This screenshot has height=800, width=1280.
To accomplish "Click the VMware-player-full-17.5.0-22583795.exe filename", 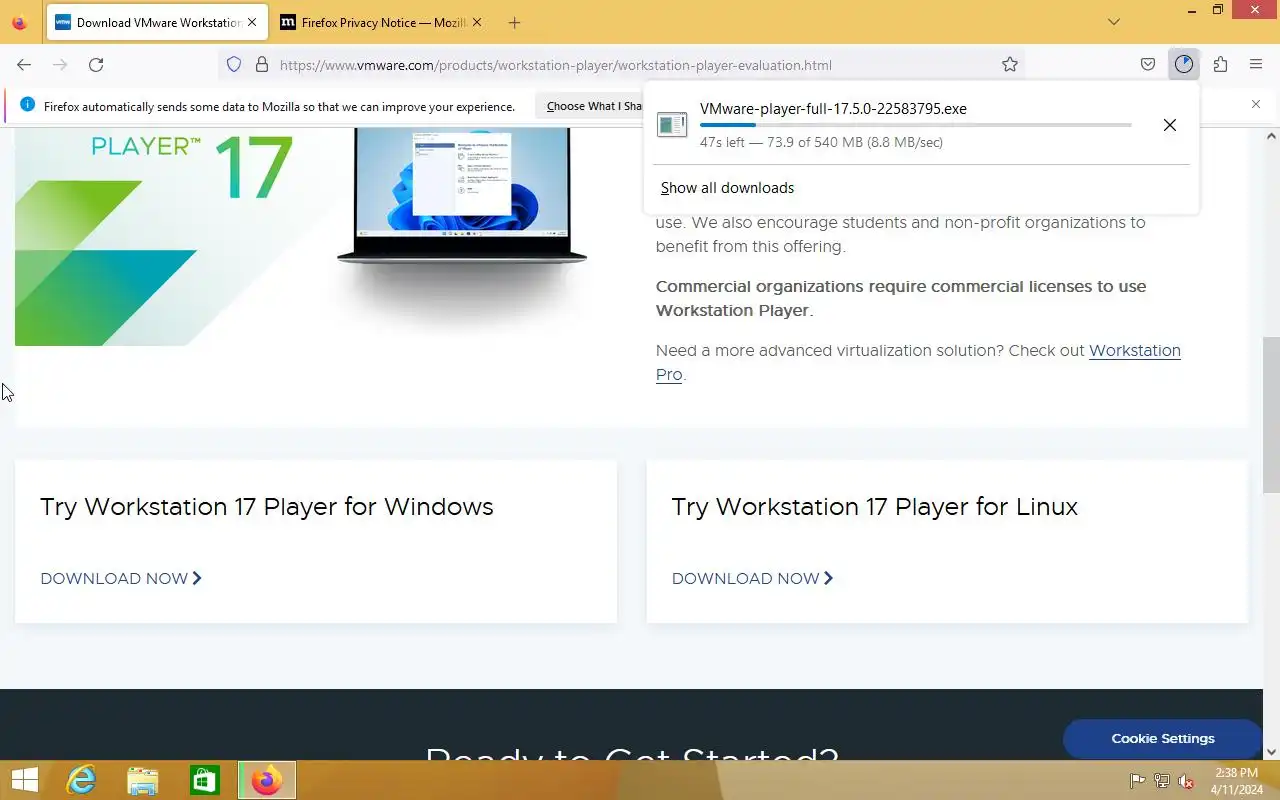I will click(833, 109).
